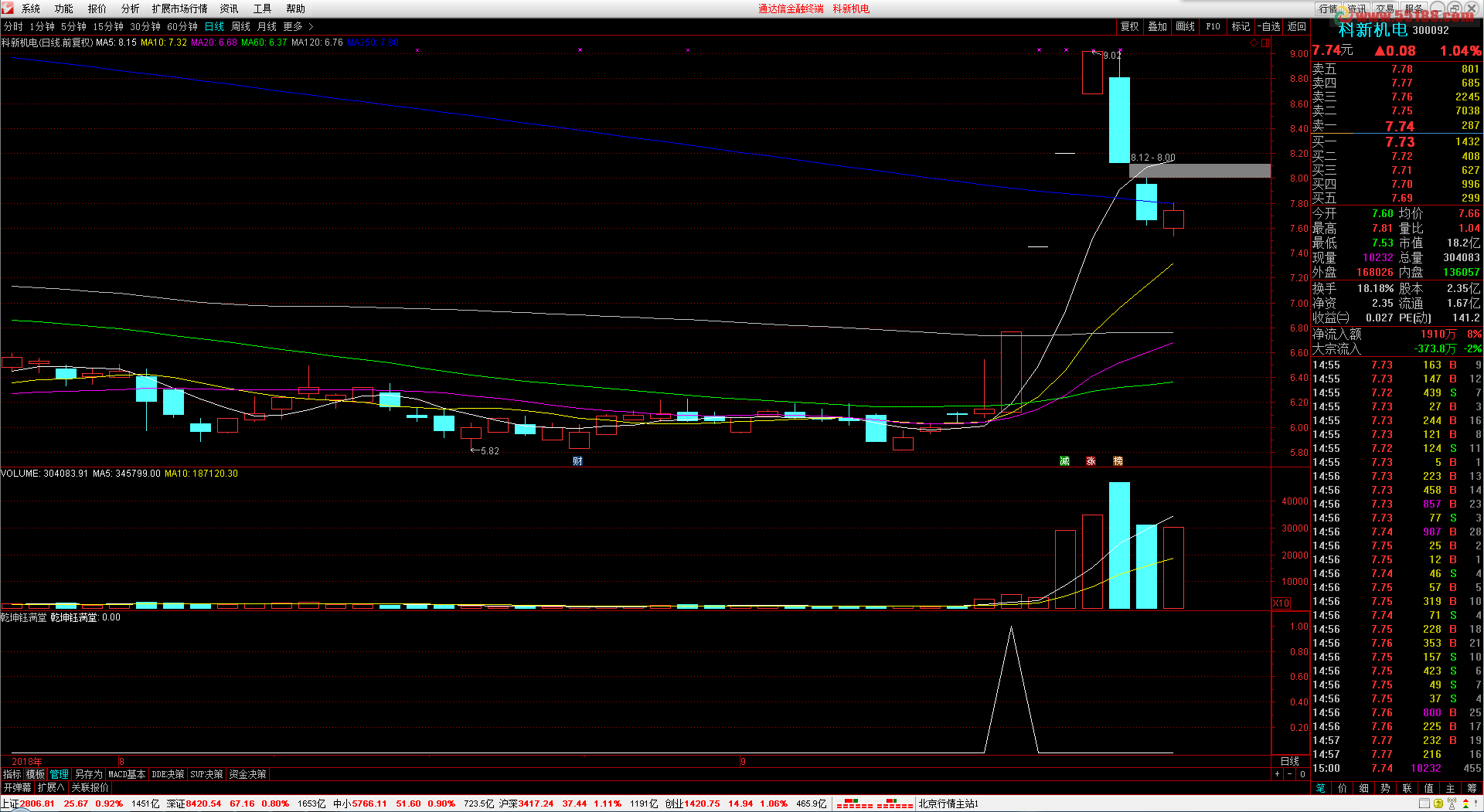Switch to 分时 chart period

(13, 26)
